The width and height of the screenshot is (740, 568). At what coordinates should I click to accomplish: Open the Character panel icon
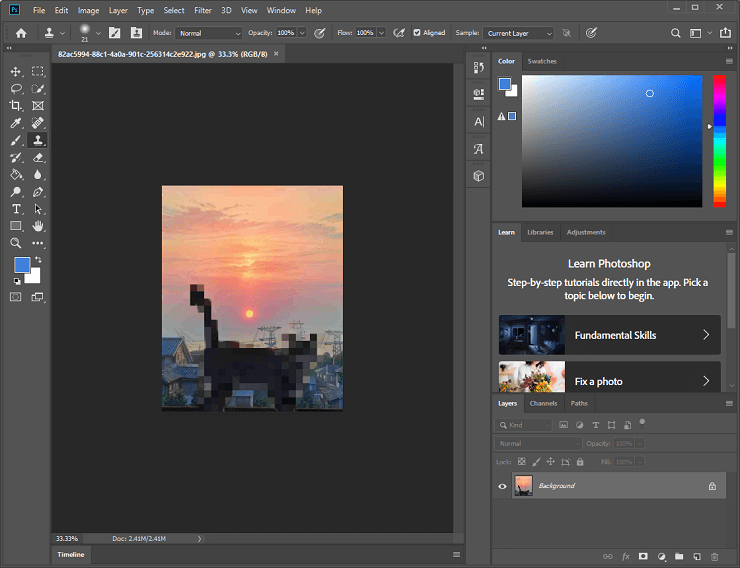tap(479, 122)
